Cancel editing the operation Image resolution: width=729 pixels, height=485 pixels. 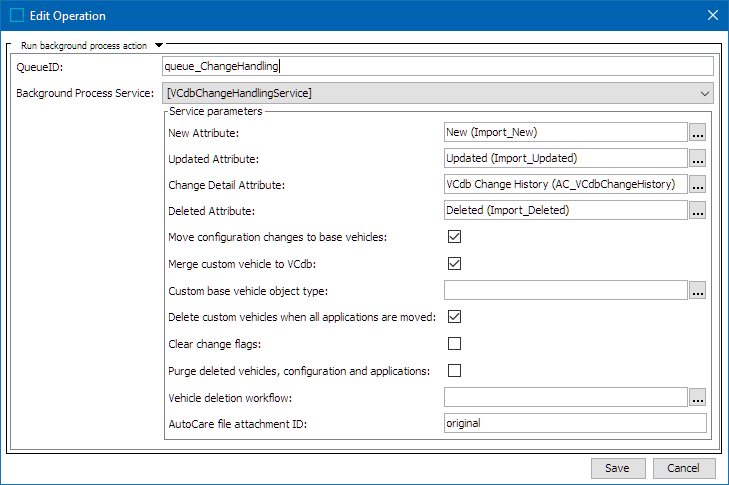pyautogui.click(x=683, y=468)
